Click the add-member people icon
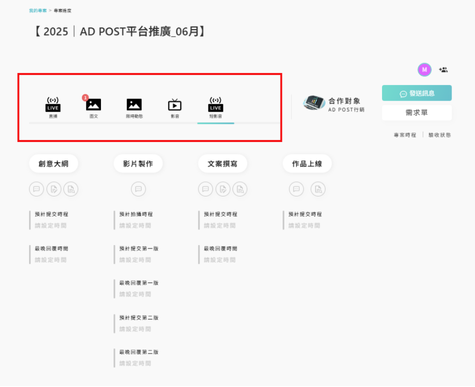This screenshot has width=475, height=387. pos(443,70)
